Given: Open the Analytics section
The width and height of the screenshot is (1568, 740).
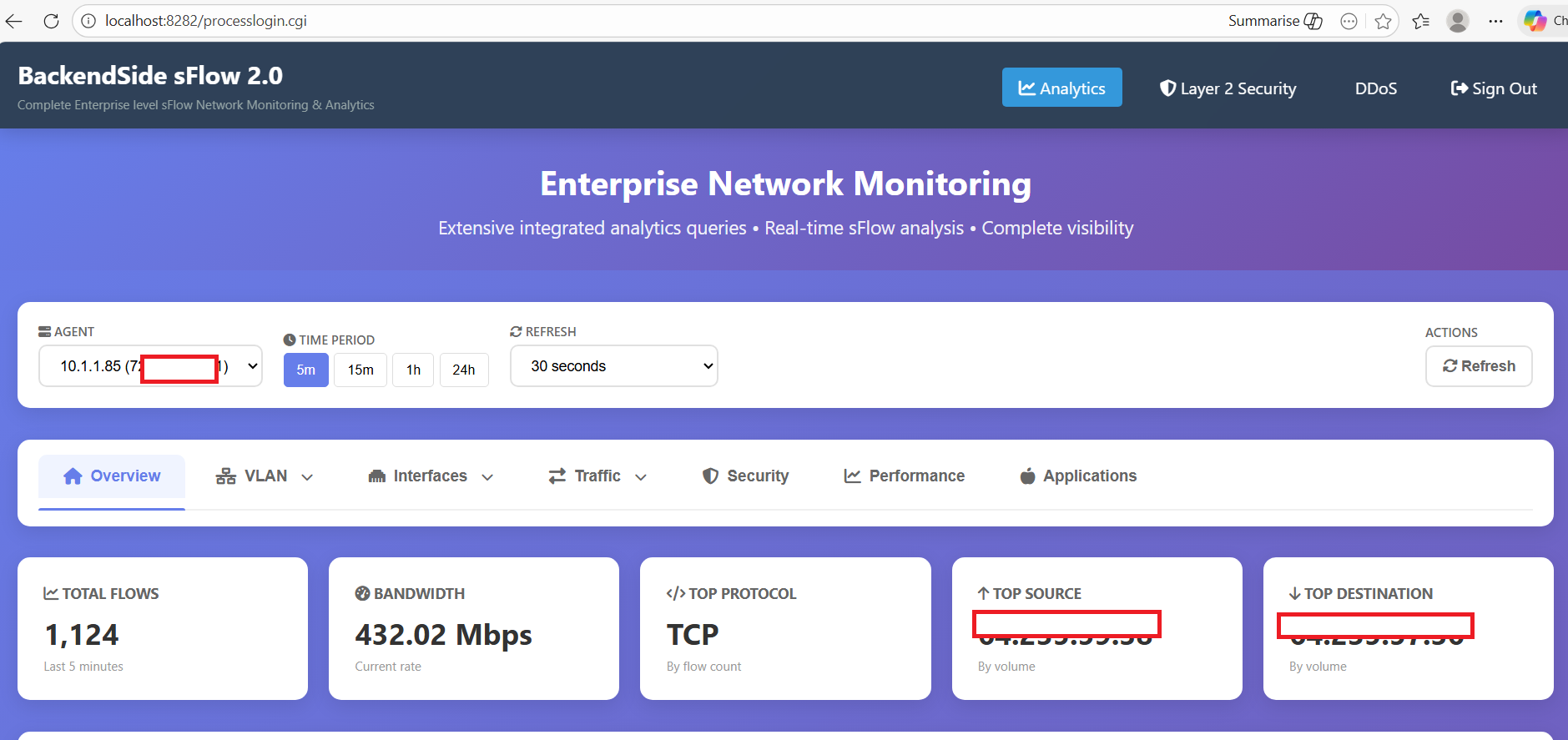Looking at the screenshot, I should pos(1061,88).
